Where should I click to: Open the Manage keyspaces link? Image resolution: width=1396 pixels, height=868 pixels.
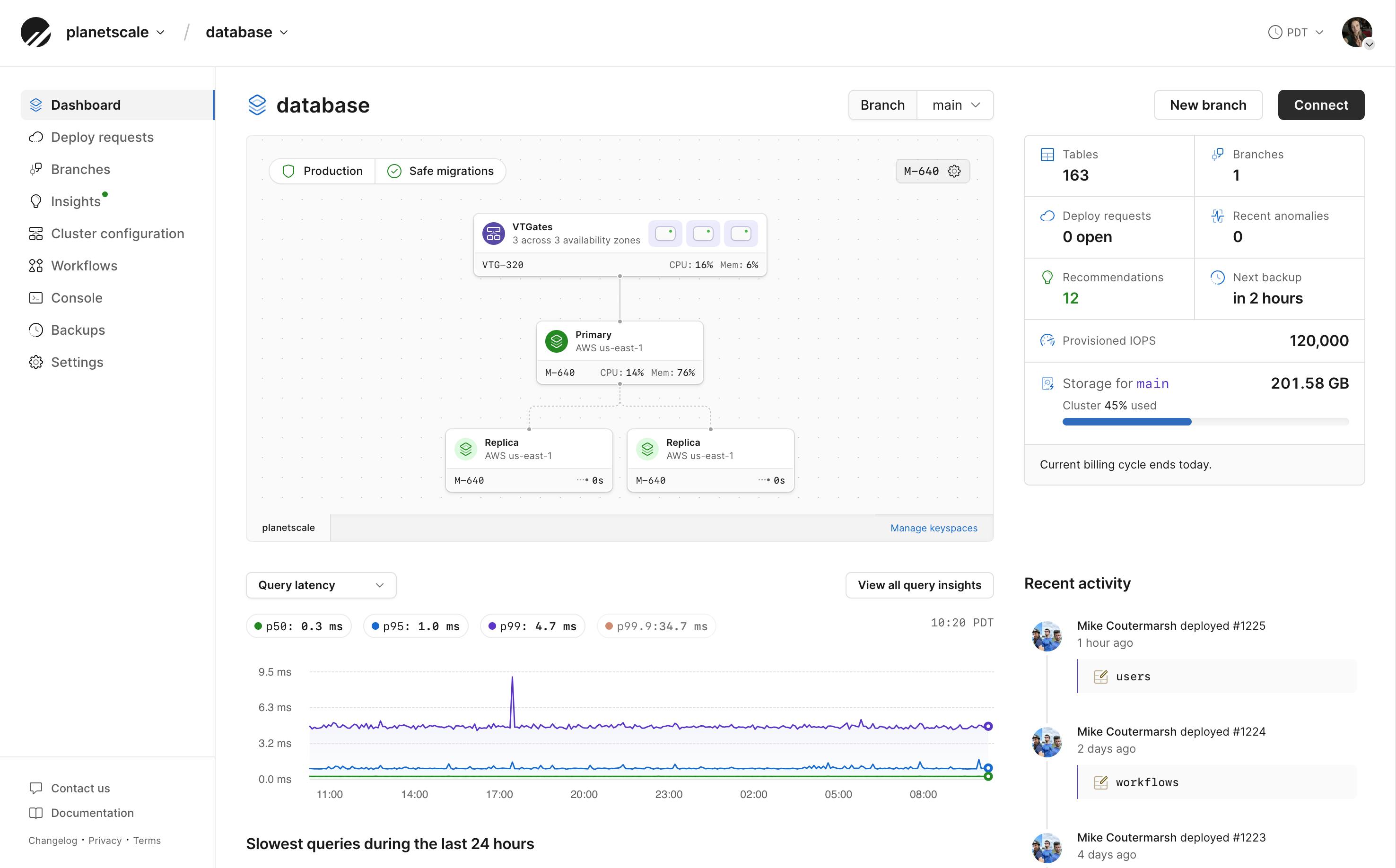pyautogui.click(x=934, y=528)
